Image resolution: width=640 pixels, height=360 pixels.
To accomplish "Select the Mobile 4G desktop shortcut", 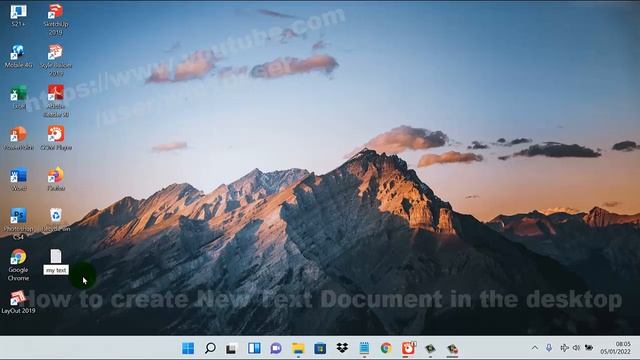I will pyautogui.click(x=18, y=56).
